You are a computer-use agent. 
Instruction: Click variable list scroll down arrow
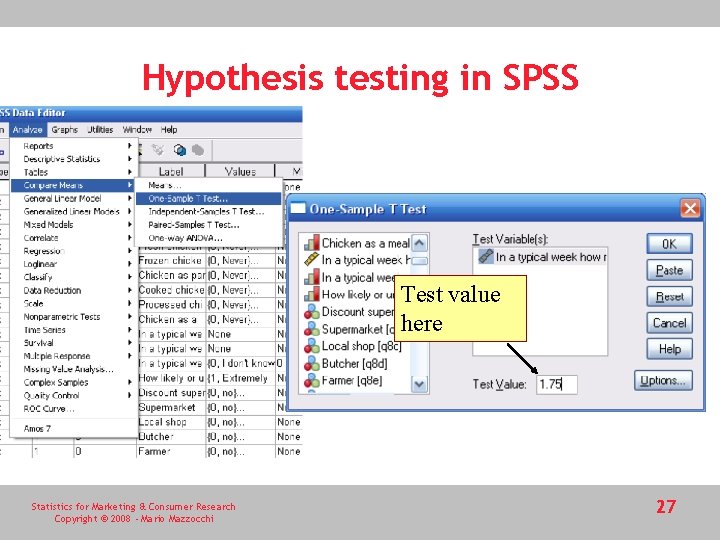tap(419, 384)
